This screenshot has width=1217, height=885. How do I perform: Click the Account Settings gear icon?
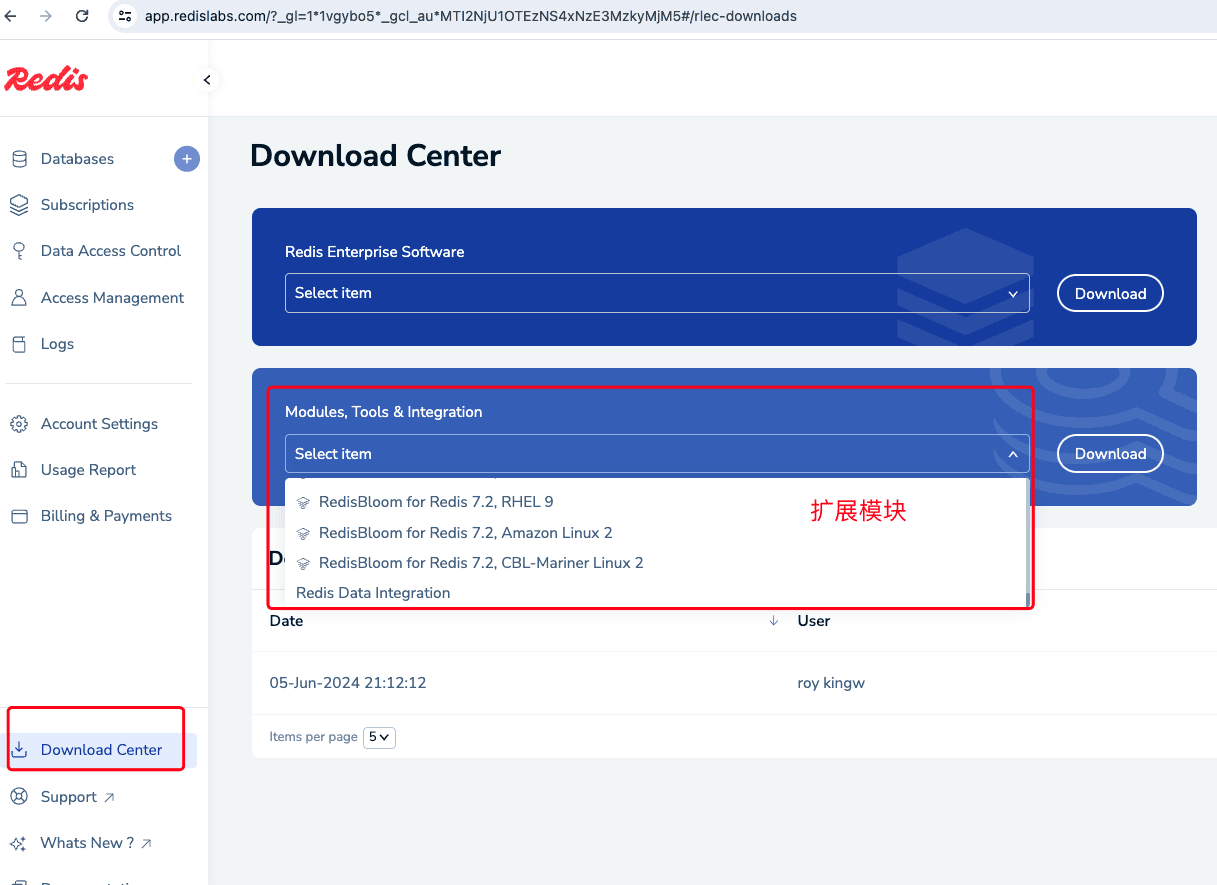[x=19, y=424]
